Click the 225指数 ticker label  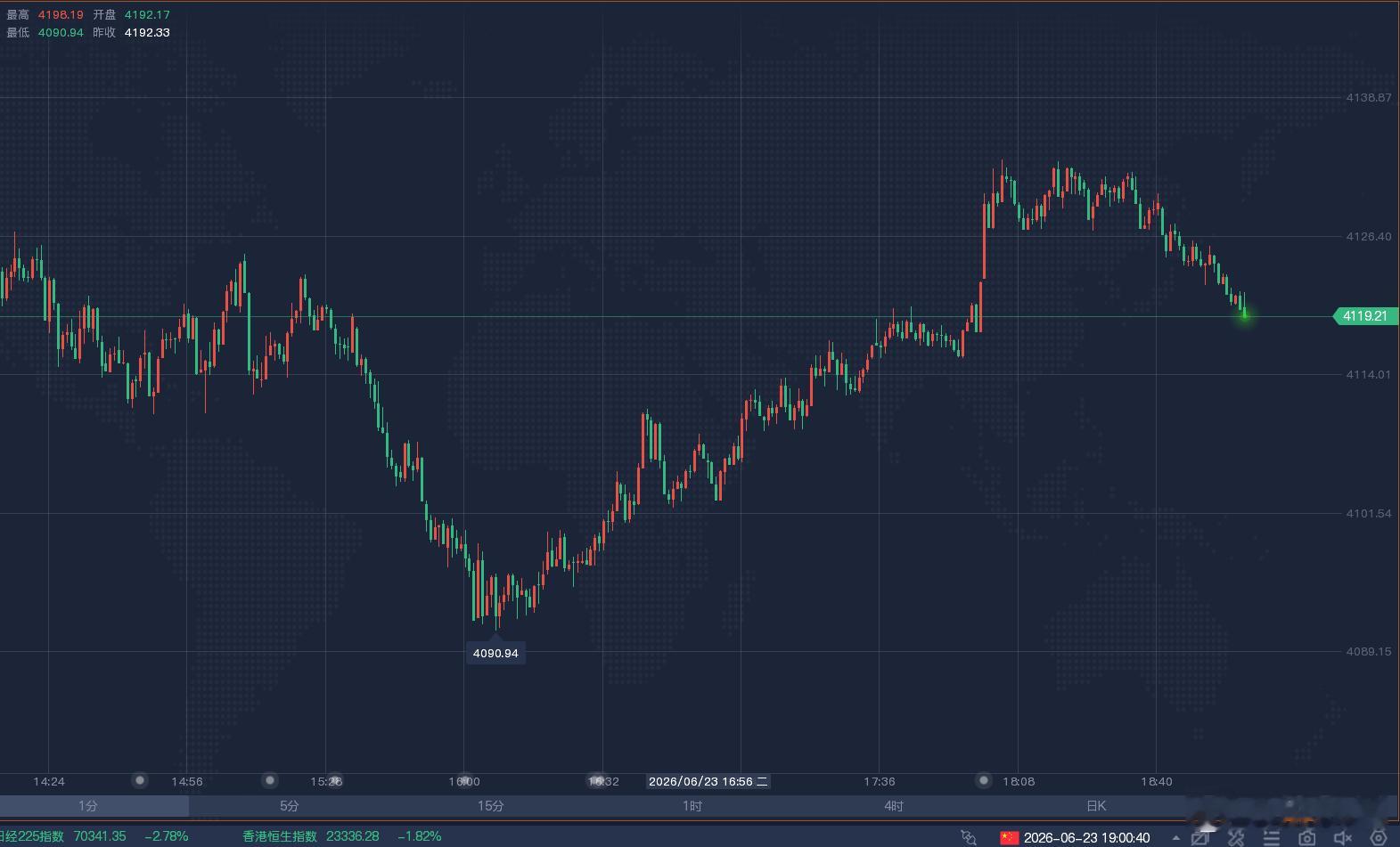point(32,836)
